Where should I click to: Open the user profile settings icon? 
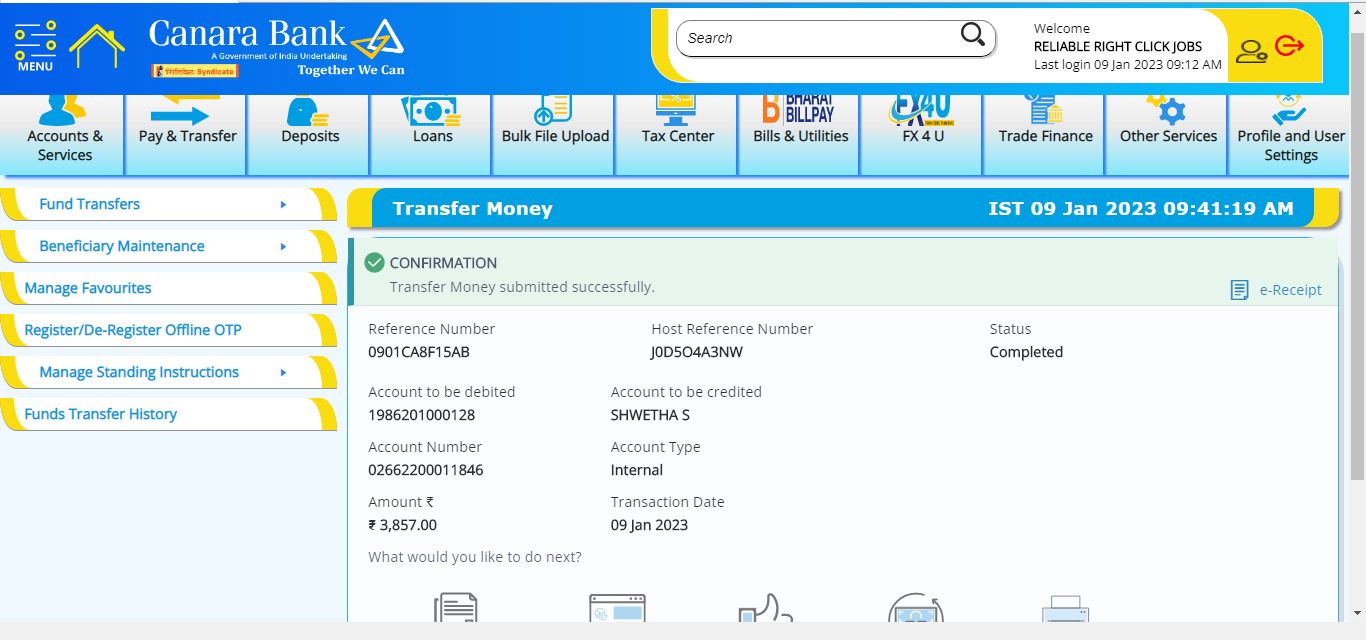click(x=1251, y=50)
